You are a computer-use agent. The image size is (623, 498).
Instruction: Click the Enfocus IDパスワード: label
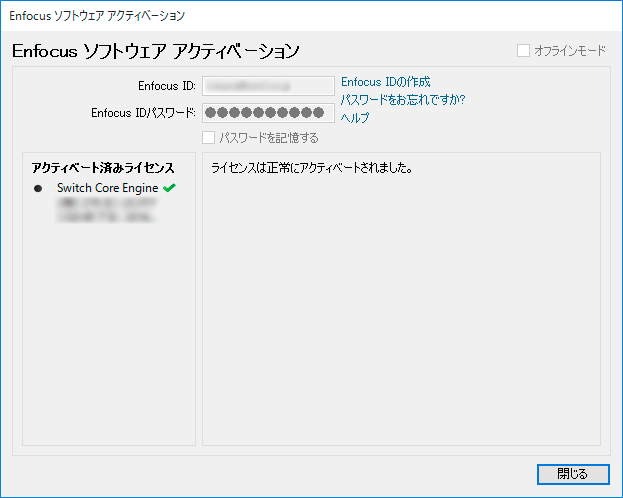tap(143, 113)
